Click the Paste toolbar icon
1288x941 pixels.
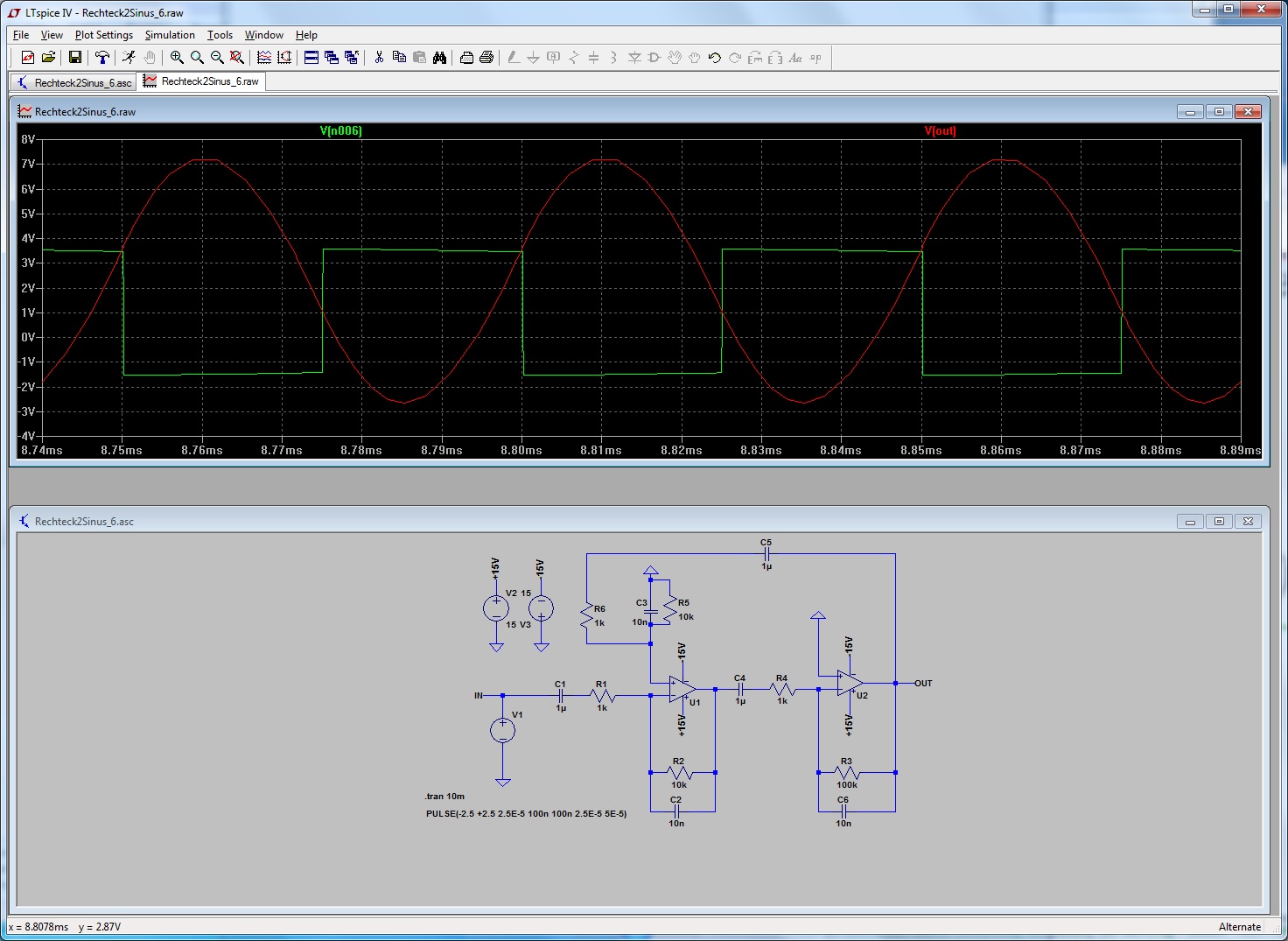click(419, 58)
